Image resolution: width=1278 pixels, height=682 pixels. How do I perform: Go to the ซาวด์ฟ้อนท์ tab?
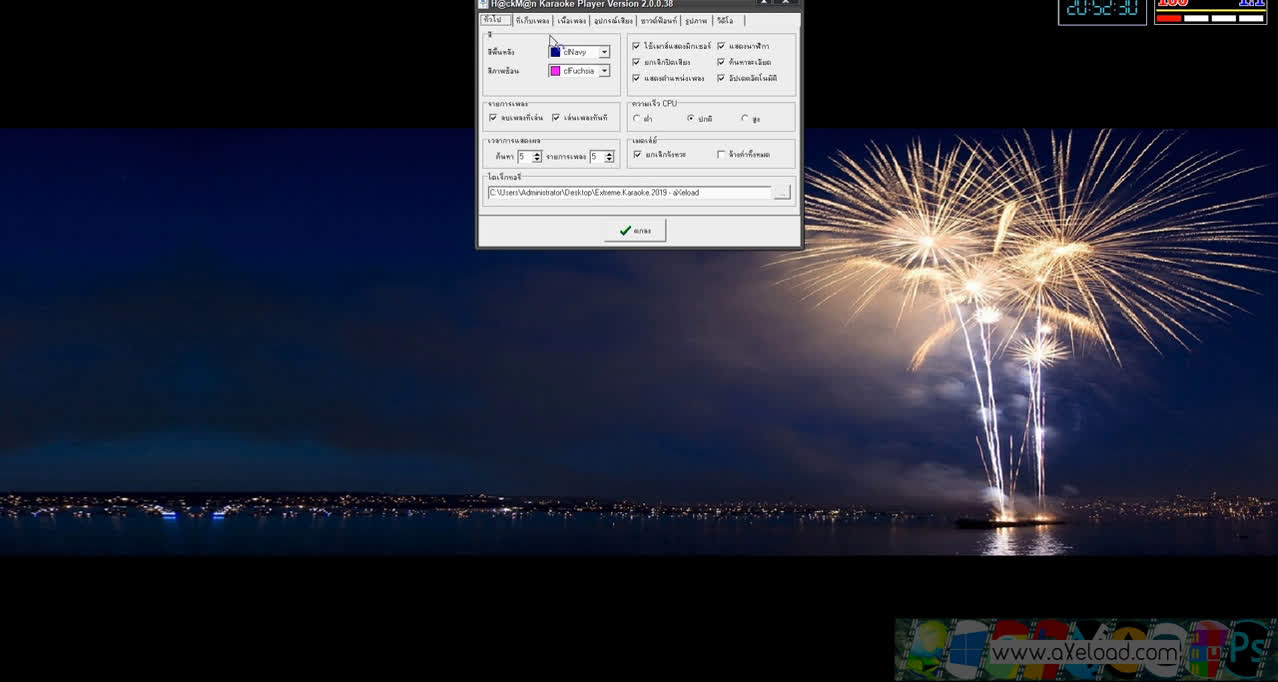point(659,20)
